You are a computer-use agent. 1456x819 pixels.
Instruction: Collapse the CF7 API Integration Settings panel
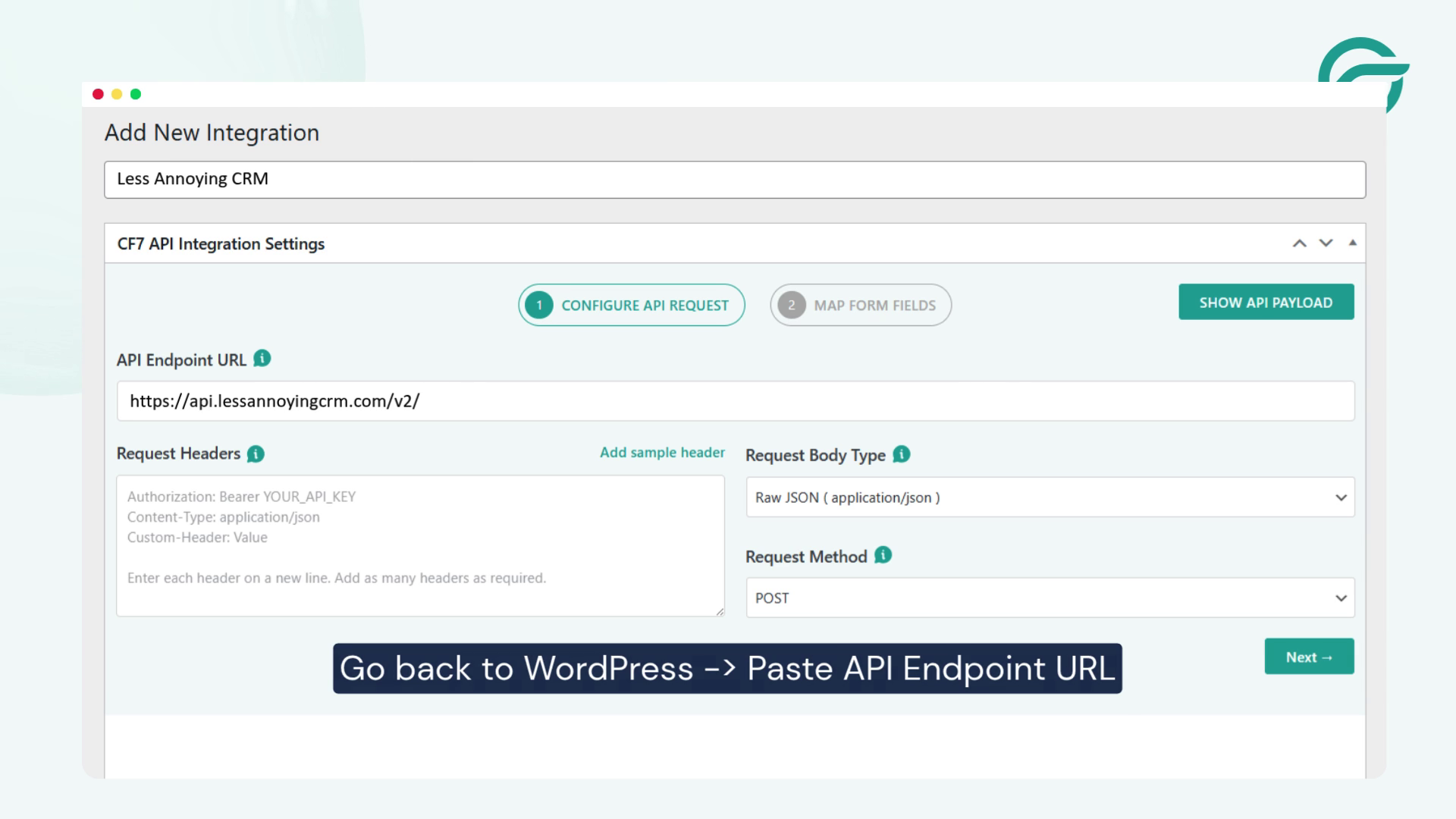1352,243
